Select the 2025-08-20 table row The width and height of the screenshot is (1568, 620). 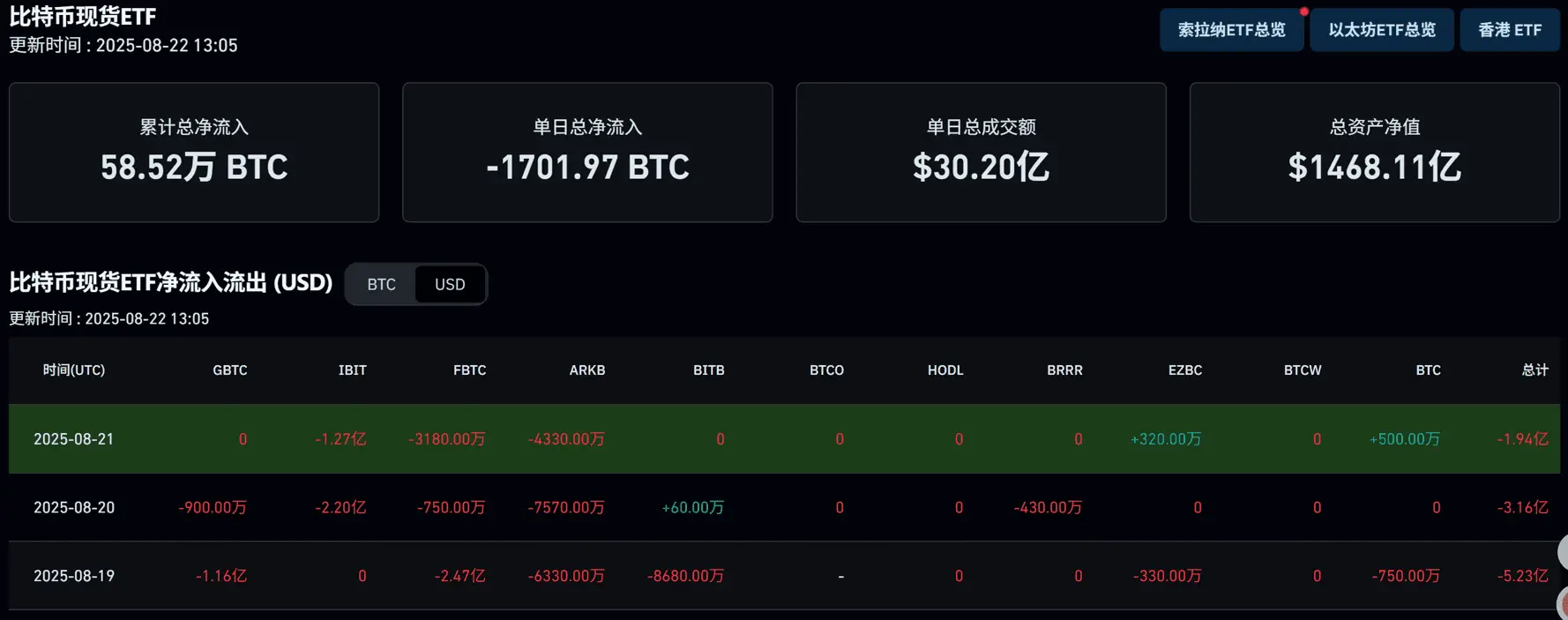point(784,507)
